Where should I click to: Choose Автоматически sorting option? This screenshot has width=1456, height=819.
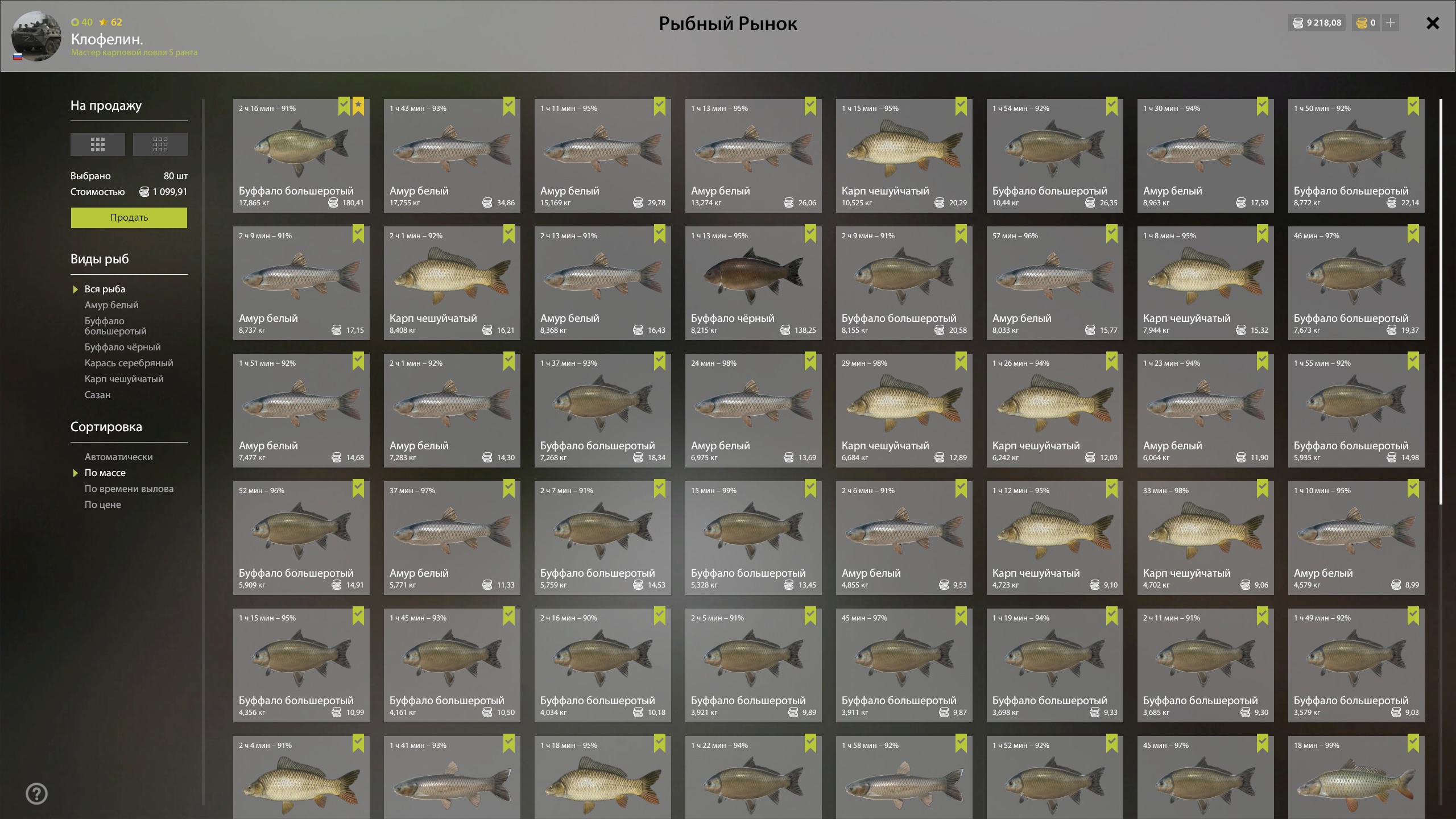point(119,457)
